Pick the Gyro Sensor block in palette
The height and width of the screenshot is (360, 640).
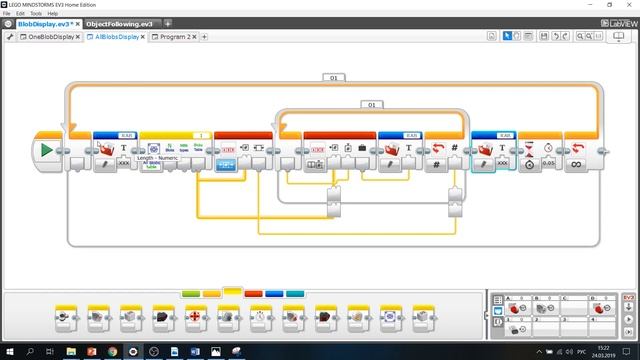click(x=131, y=318)
